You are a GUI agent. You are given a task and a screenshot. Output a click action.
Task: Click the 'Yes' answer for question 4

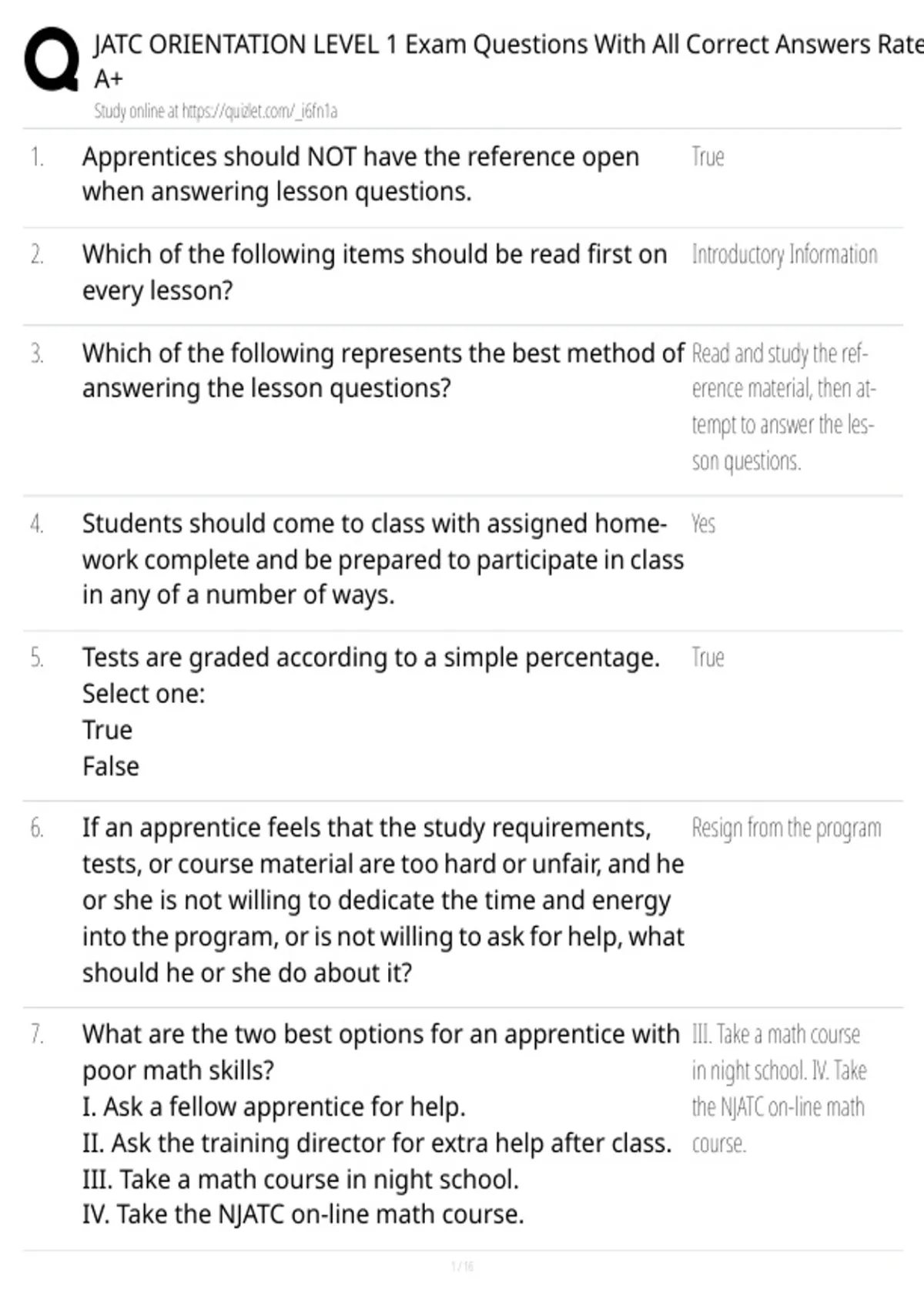pyautogui.click(x=703, y=524)
